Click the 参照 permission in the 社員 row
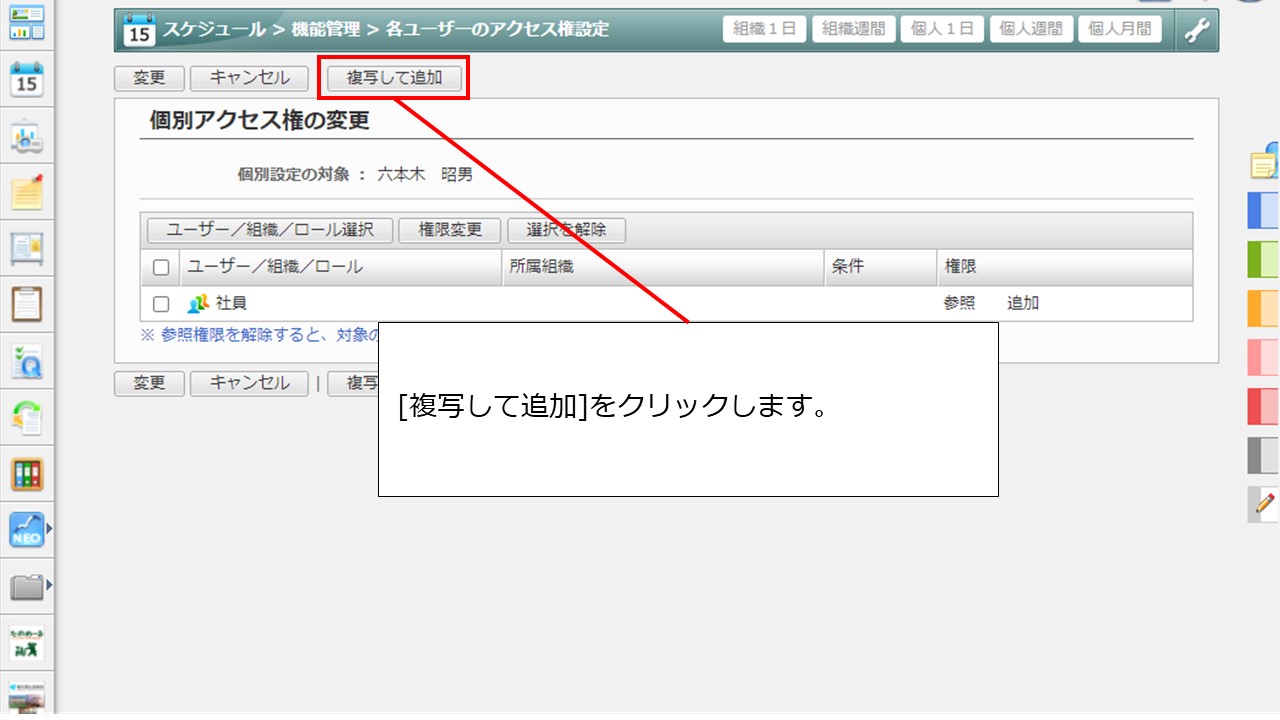1280x720 pixels. click(x=960, y=303)
